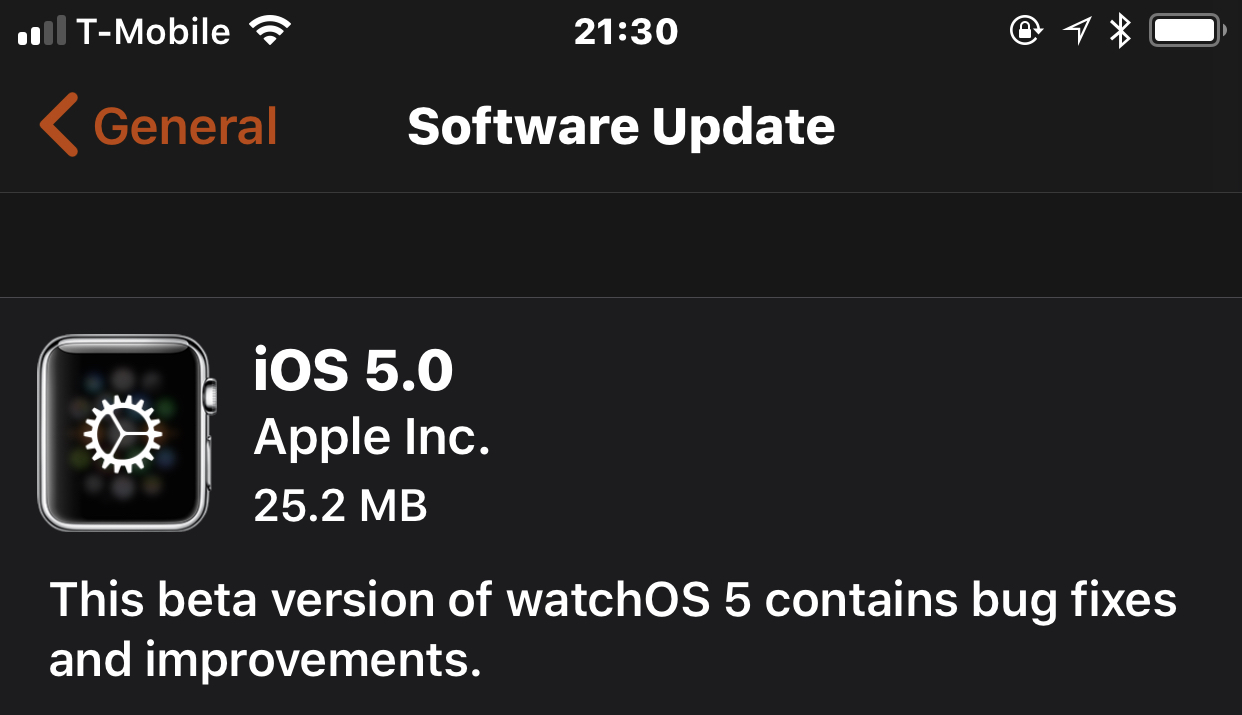Tap the empty section above update details
Screen dimensions: 1242x715
621,245
